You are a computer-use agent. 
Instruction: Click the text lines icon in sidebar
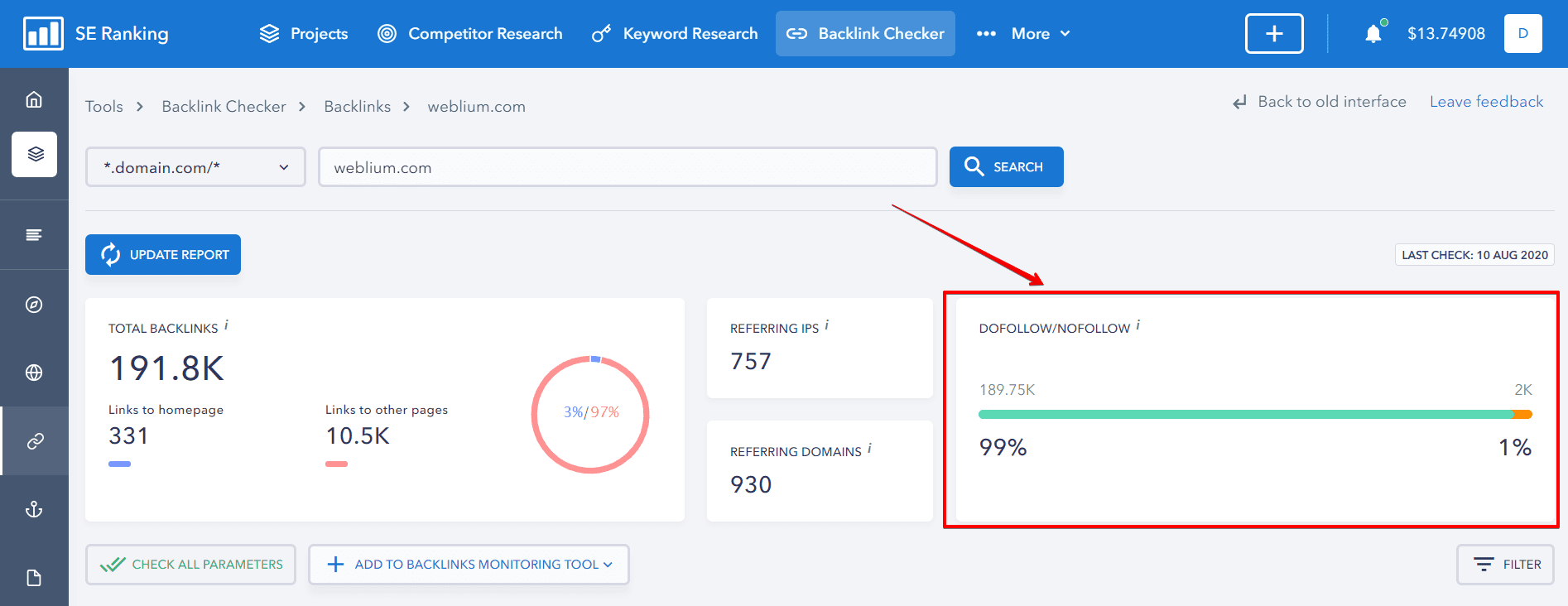point(34,235)
